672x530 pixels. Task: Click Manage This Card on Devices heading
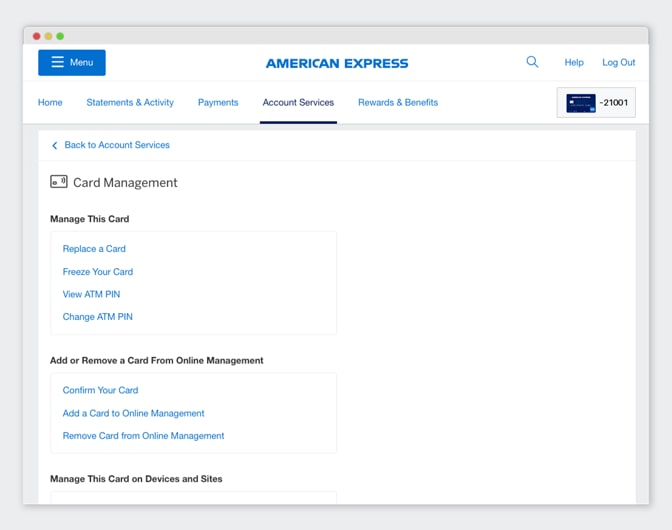[x=136, y=479]
